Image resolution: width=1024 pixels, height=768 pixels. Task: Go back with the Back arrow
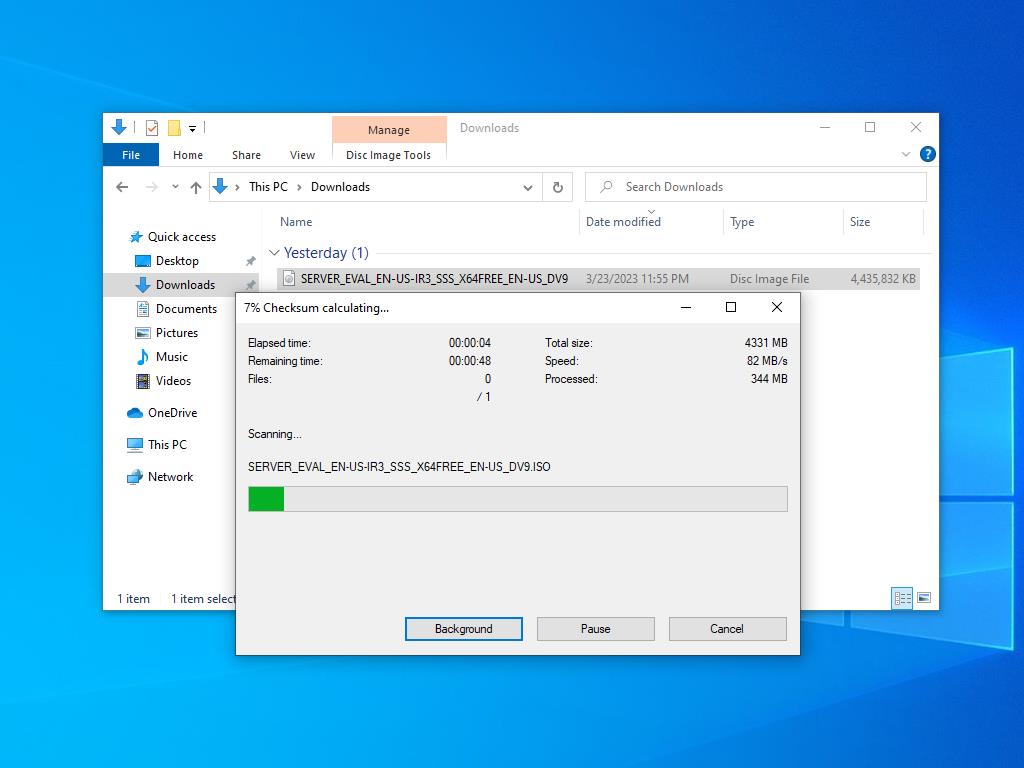(x=122, y=187)
